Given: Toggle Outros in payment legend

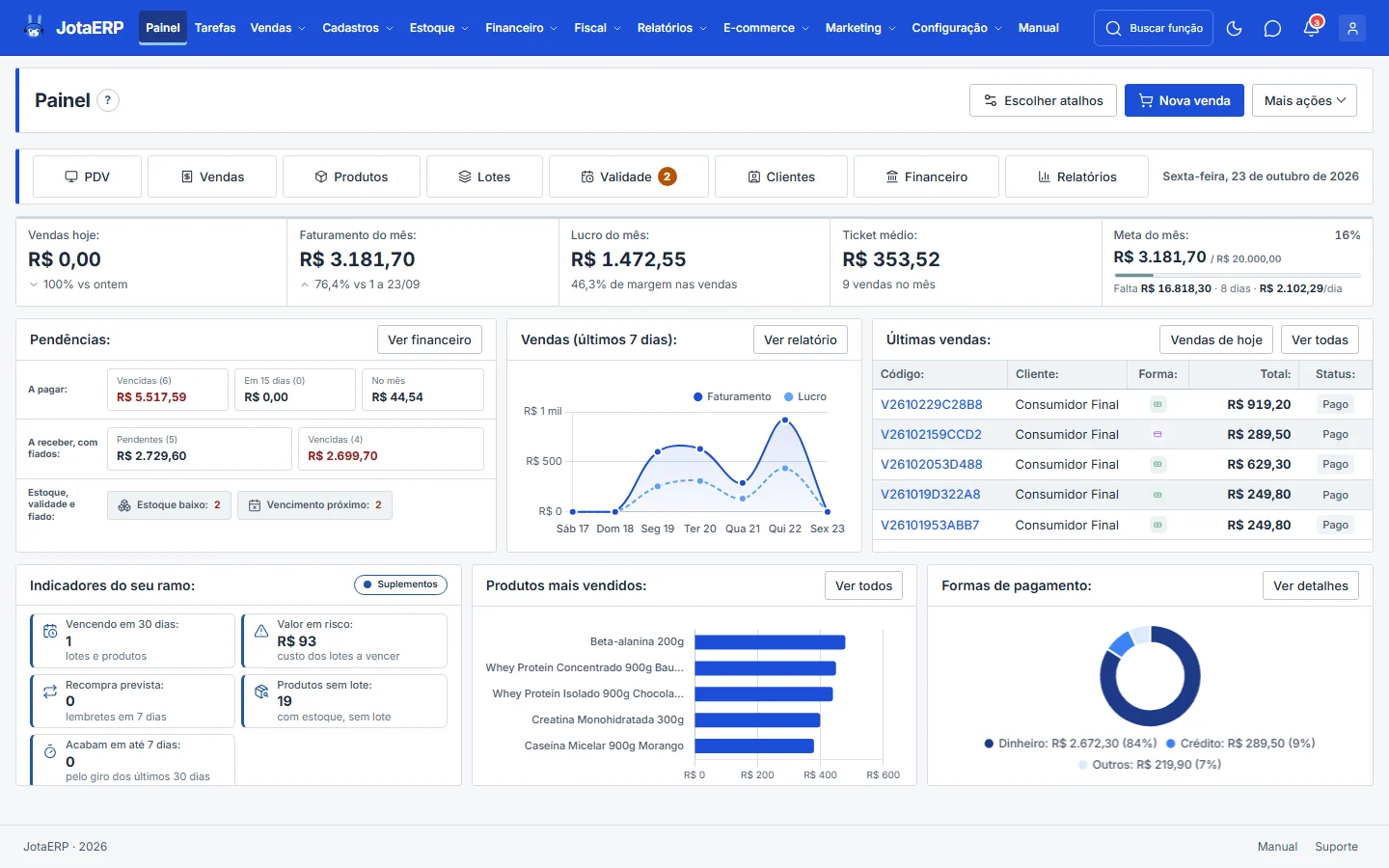Looking at the screenshot, I should coord(1150,765).
